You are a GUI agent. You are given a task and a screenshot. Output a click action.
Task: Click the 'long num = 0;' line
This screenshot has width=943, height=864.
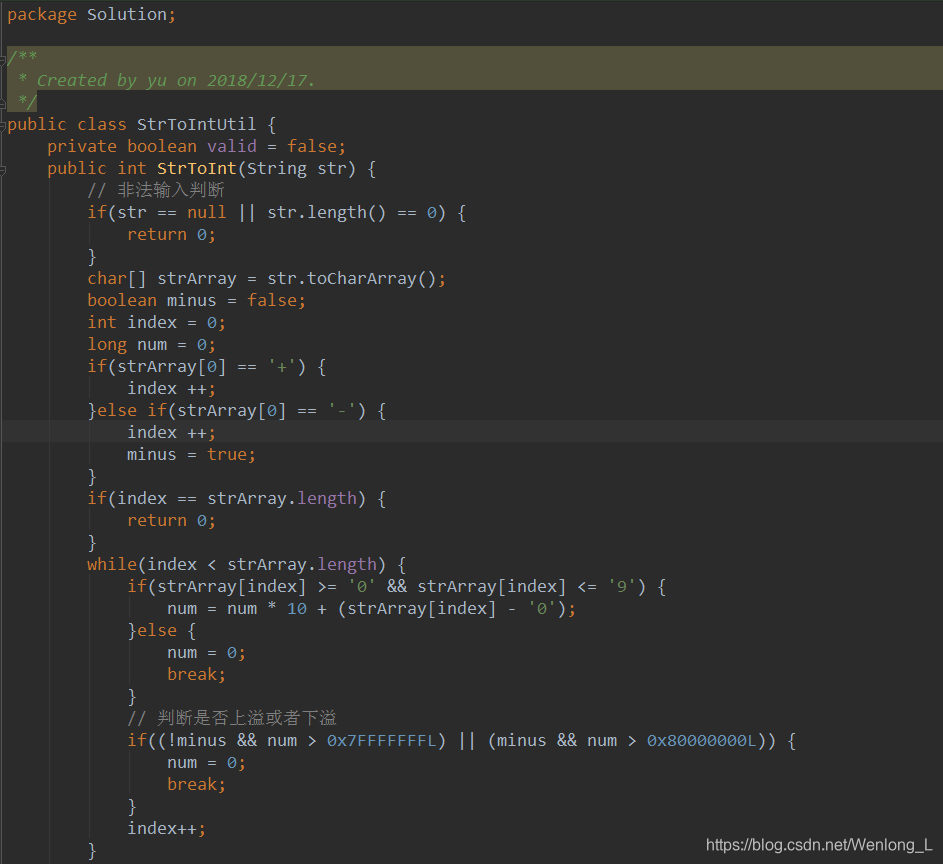[x=152, y=345]
